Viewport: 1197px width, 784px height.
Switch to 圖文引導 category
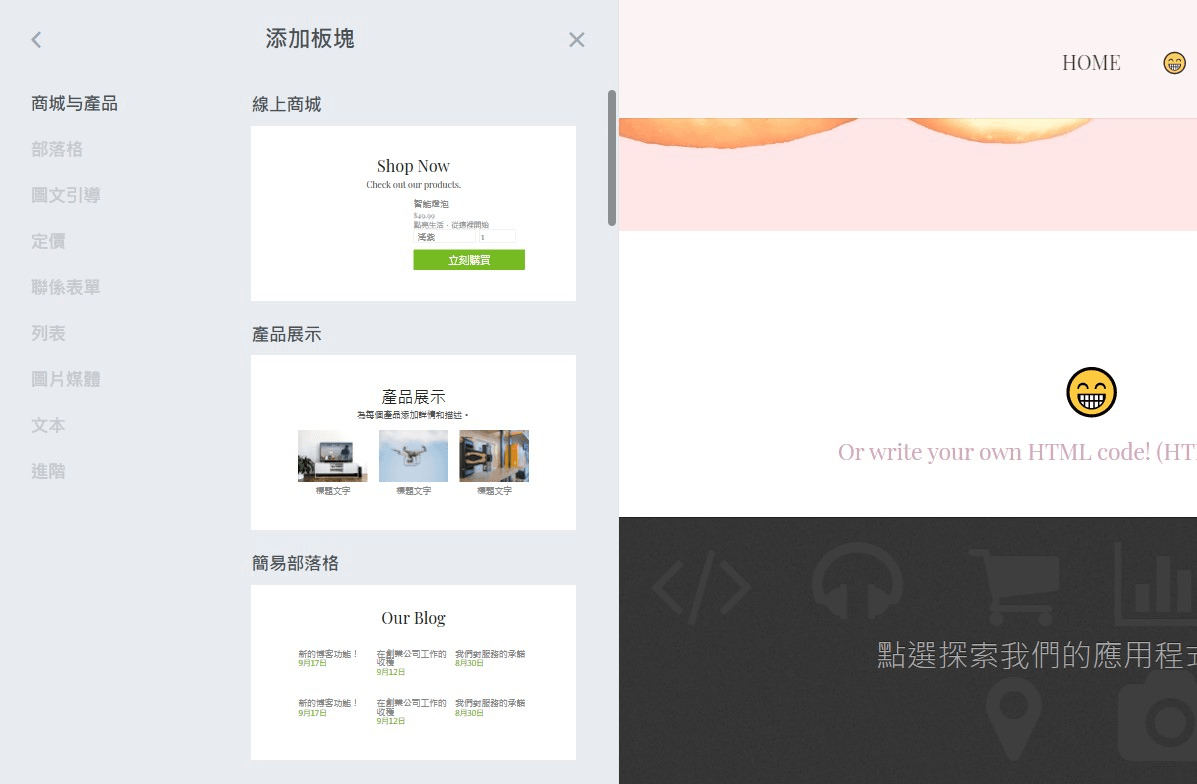tap(66, 195)
